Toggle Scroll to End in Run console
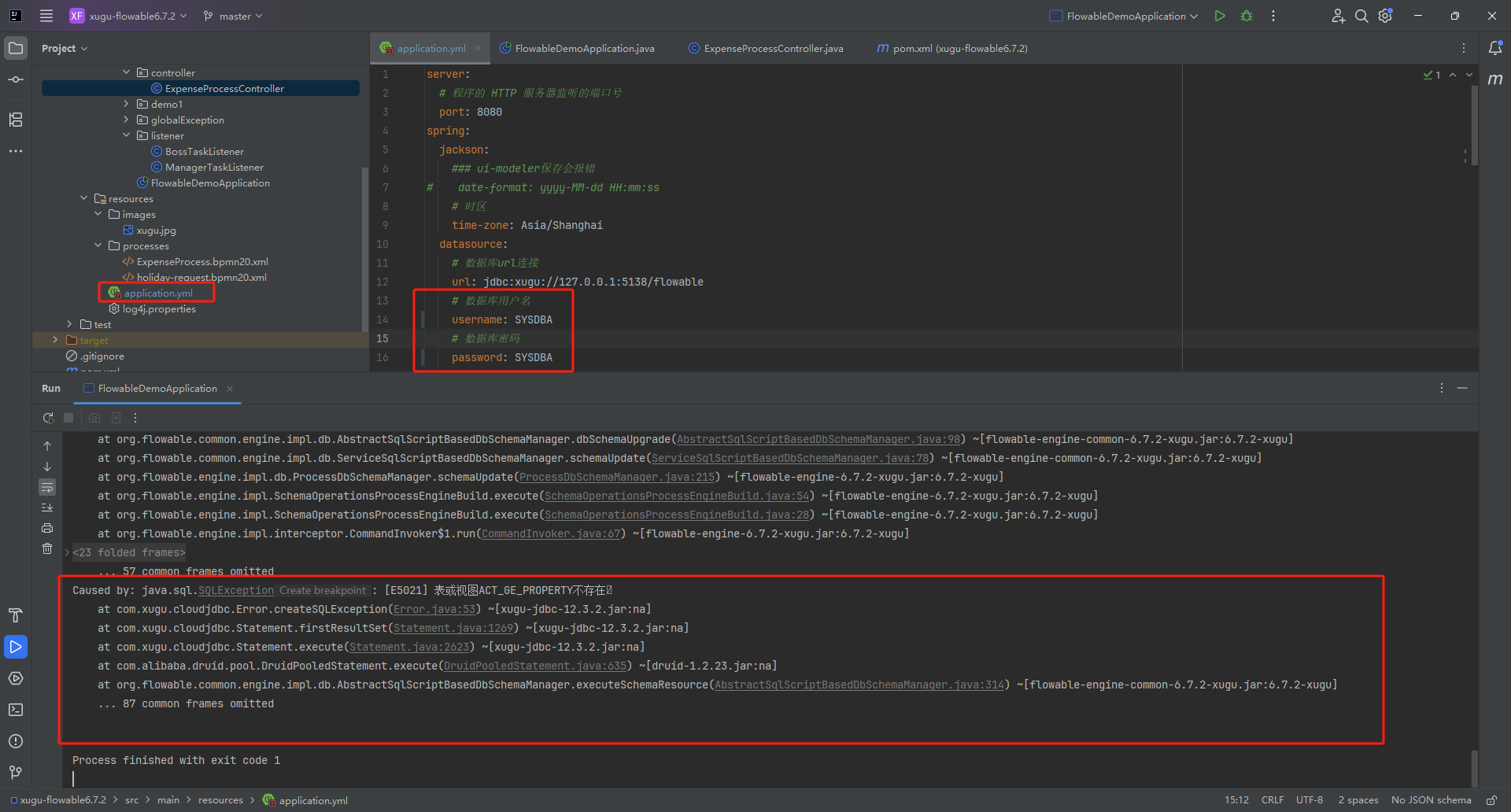1511x812 pixels. (47, 507)
